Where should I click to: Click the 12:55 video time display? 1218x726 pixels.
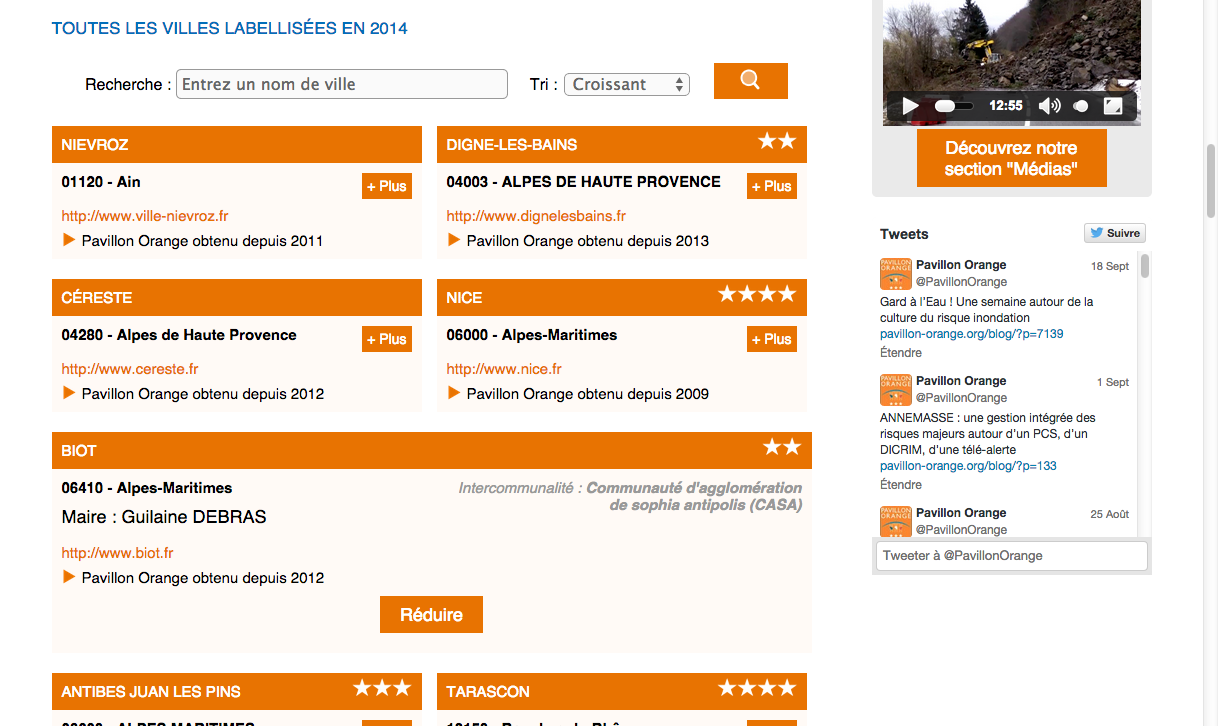1006,105
